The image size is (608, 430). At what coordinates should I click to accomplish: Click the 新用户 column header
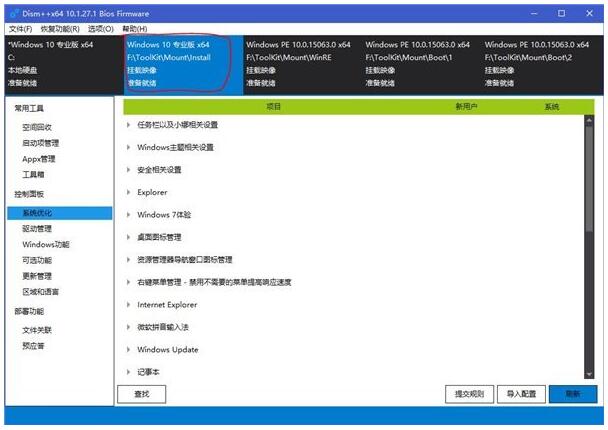[466, 107]
